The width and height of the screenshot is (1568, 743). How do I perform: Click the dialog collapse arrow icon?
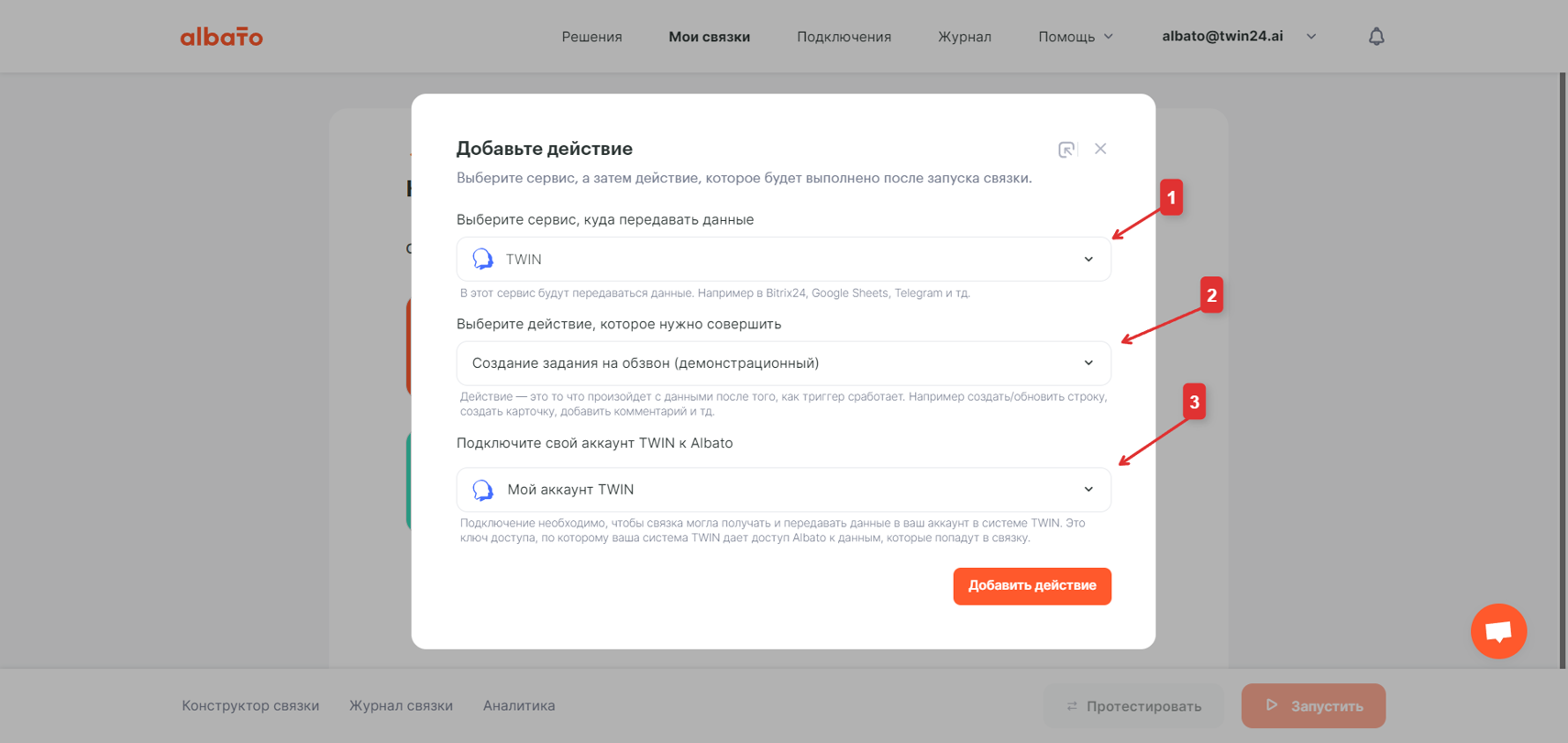click(1066, 150)
